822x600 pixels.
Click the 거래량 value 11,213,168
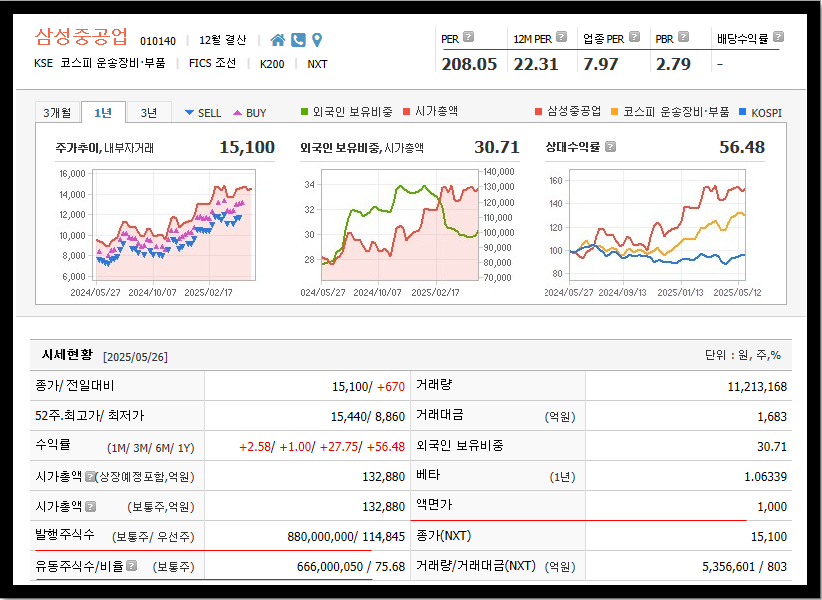[757, 387]
